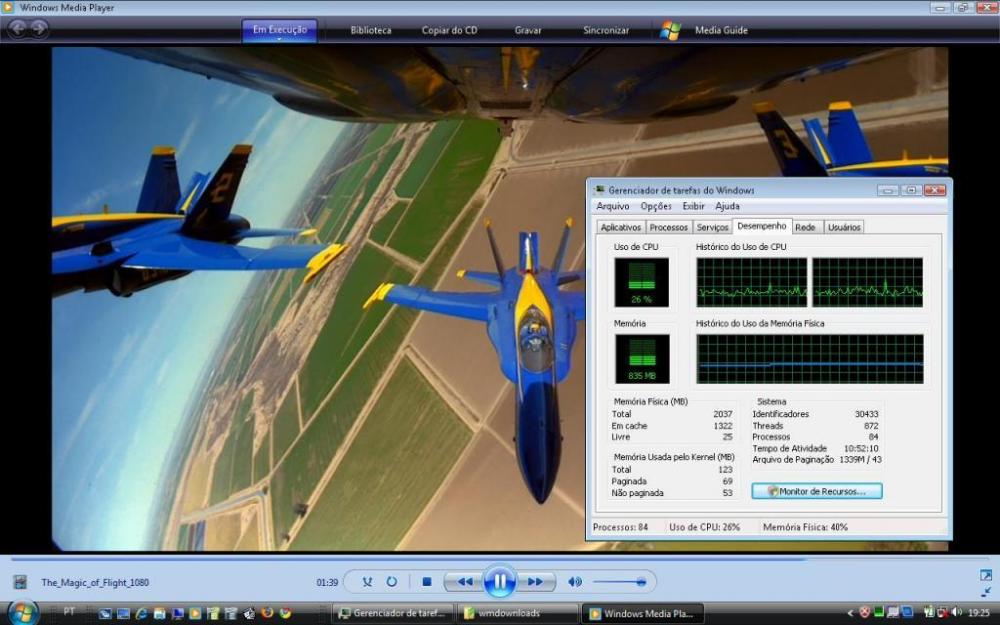Screen dimensions: 1000x625
Task: Skip to the previous track
Action: [x=464, y=581]
